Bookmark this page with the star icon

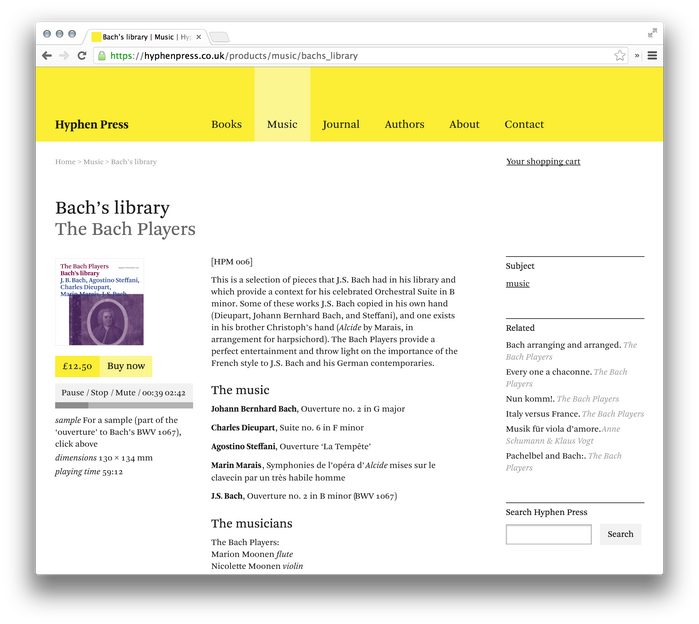[620, 55]
